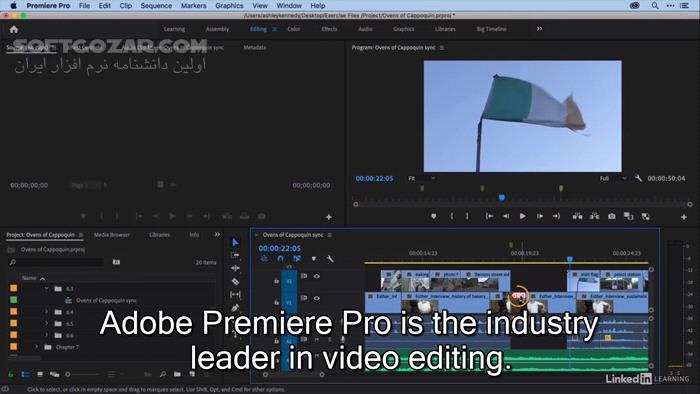Image resolution: width=700 pixels, height=394 pixels.
Task: Open Program monitor Fit zoom dropdown
Action: (421, 178)
